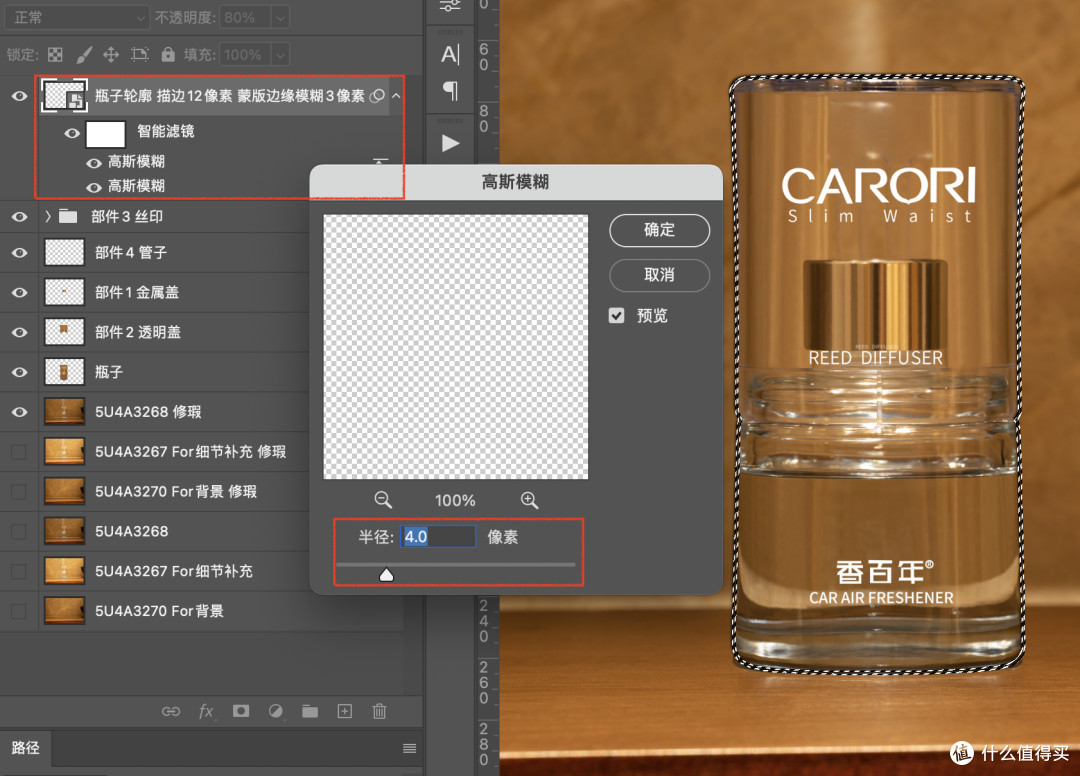The width and height of the screenshot is (1080, 776).
Task: Collapse the top layer's smart filter list
Action: tap(396, 96)
